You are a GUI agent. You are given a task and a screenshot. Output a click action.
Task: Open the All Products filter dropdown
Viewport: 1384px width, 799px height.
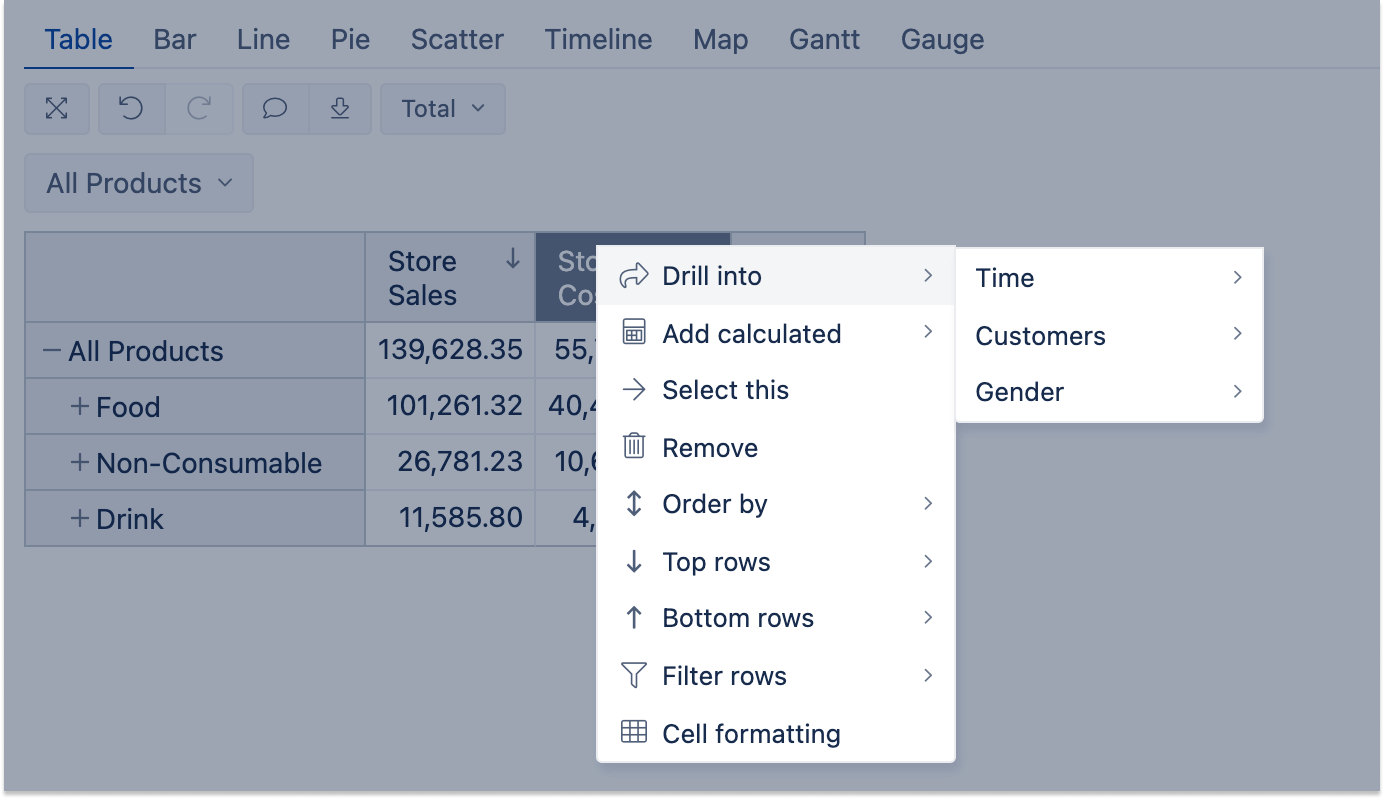139,183
